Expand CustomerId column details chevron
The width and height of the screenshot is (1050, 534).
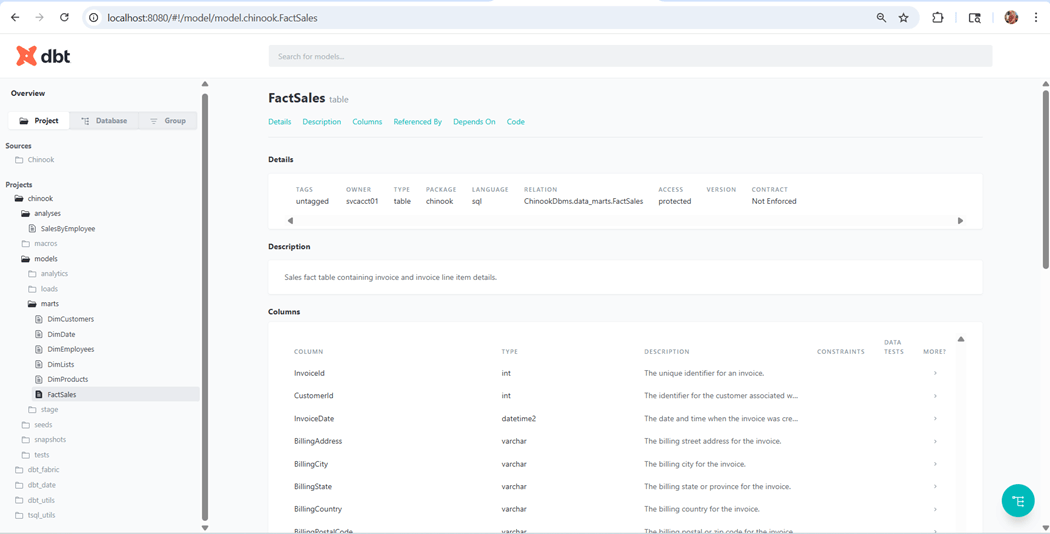click(x=935, y=396)
